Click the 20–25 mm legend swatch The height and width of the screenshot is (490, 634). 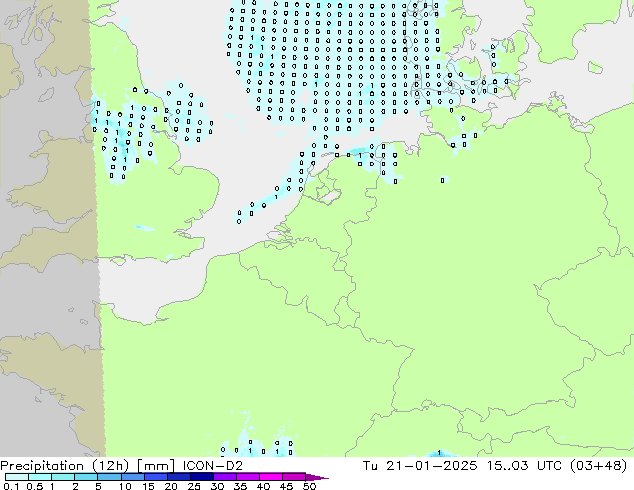pos(178,477)
